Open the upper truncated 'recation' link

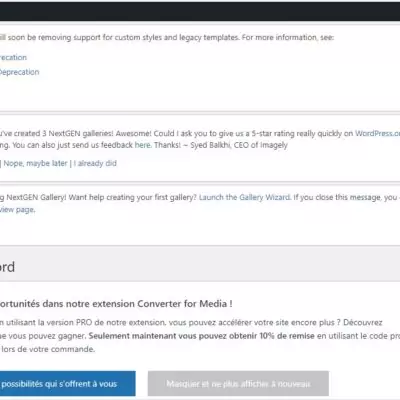click(13, 57)
